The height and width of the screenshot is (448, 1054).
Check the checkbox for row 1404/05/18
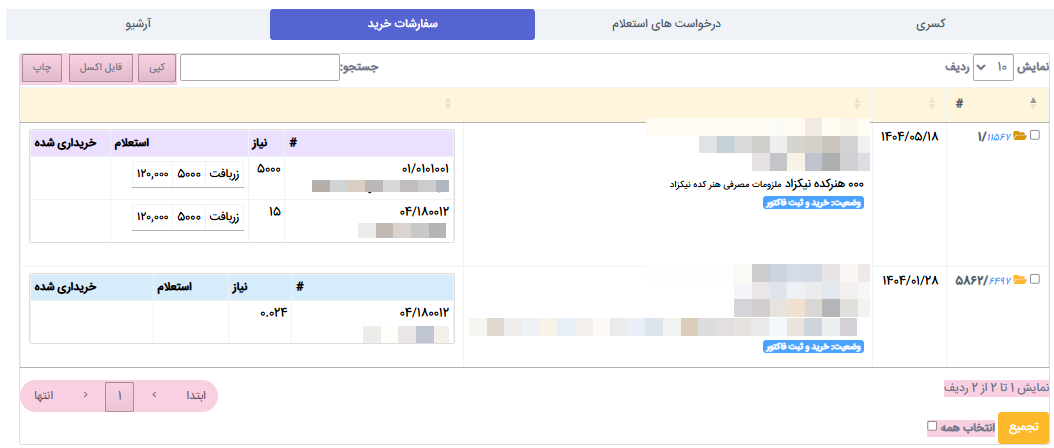click(1035, 136)
